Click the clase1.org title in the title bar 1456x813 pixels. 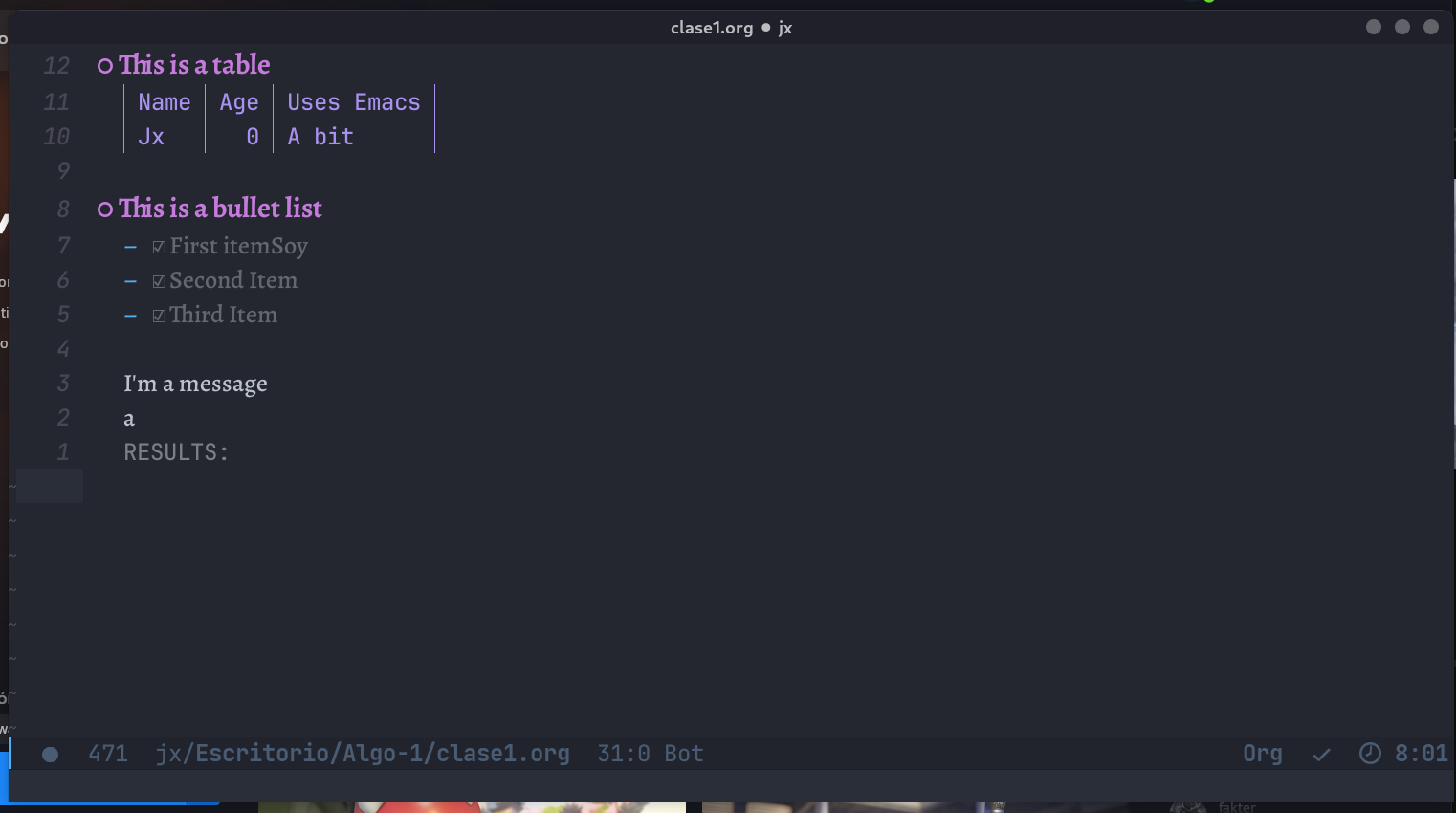(712, 28)
